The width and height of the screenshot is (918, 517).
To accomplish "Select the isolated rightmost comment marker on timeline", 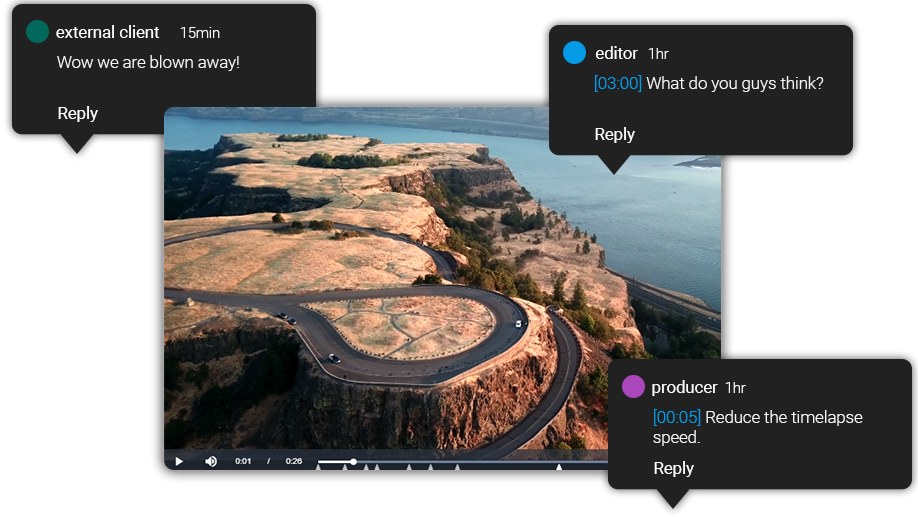I will (559, 467).
